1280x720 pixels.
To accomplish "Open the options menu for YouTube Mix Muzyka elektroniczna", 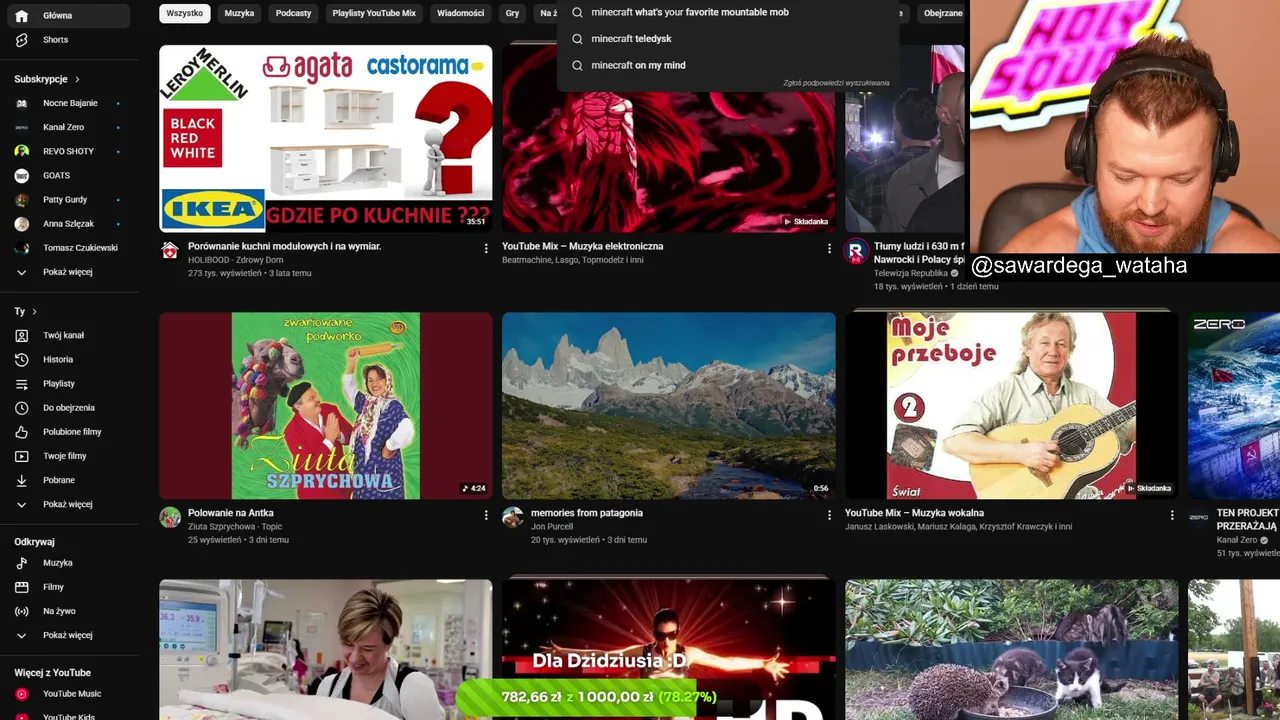I will coord(829,248).
